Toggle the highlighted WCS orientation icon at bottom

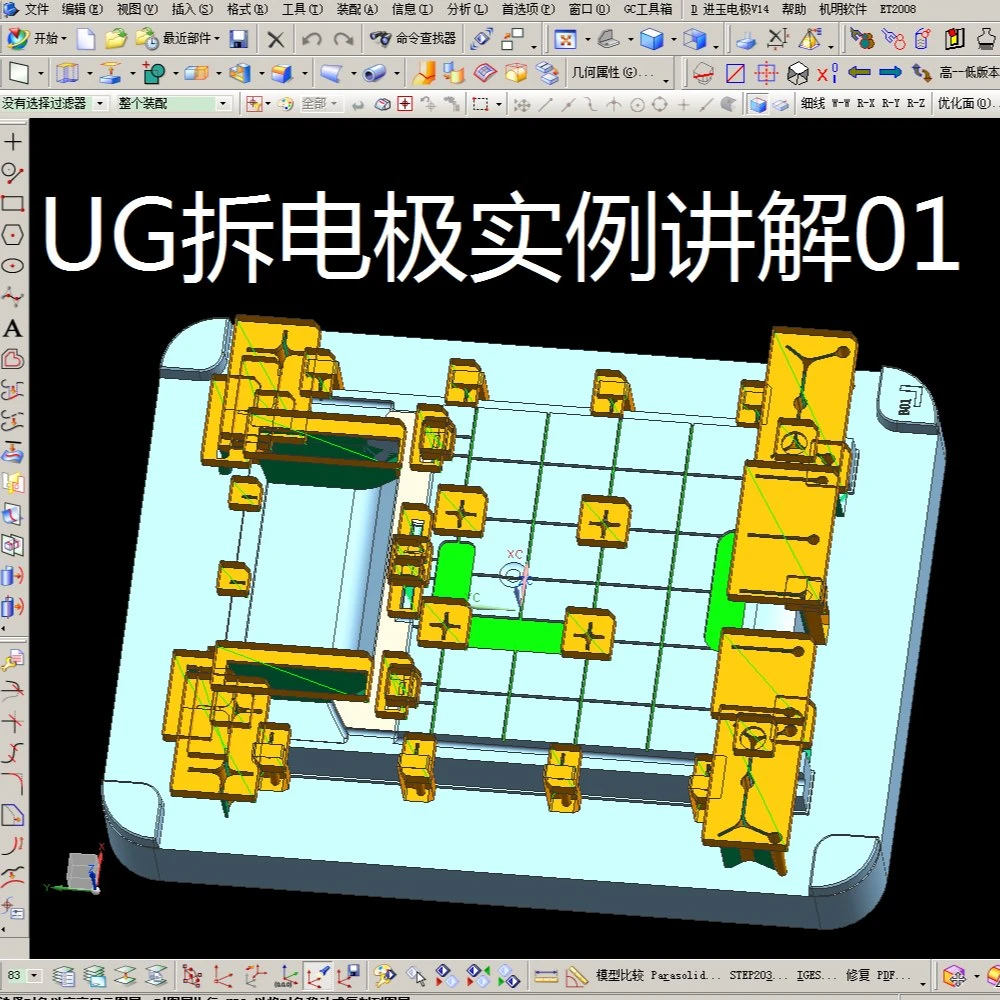(x=318, y=975)
